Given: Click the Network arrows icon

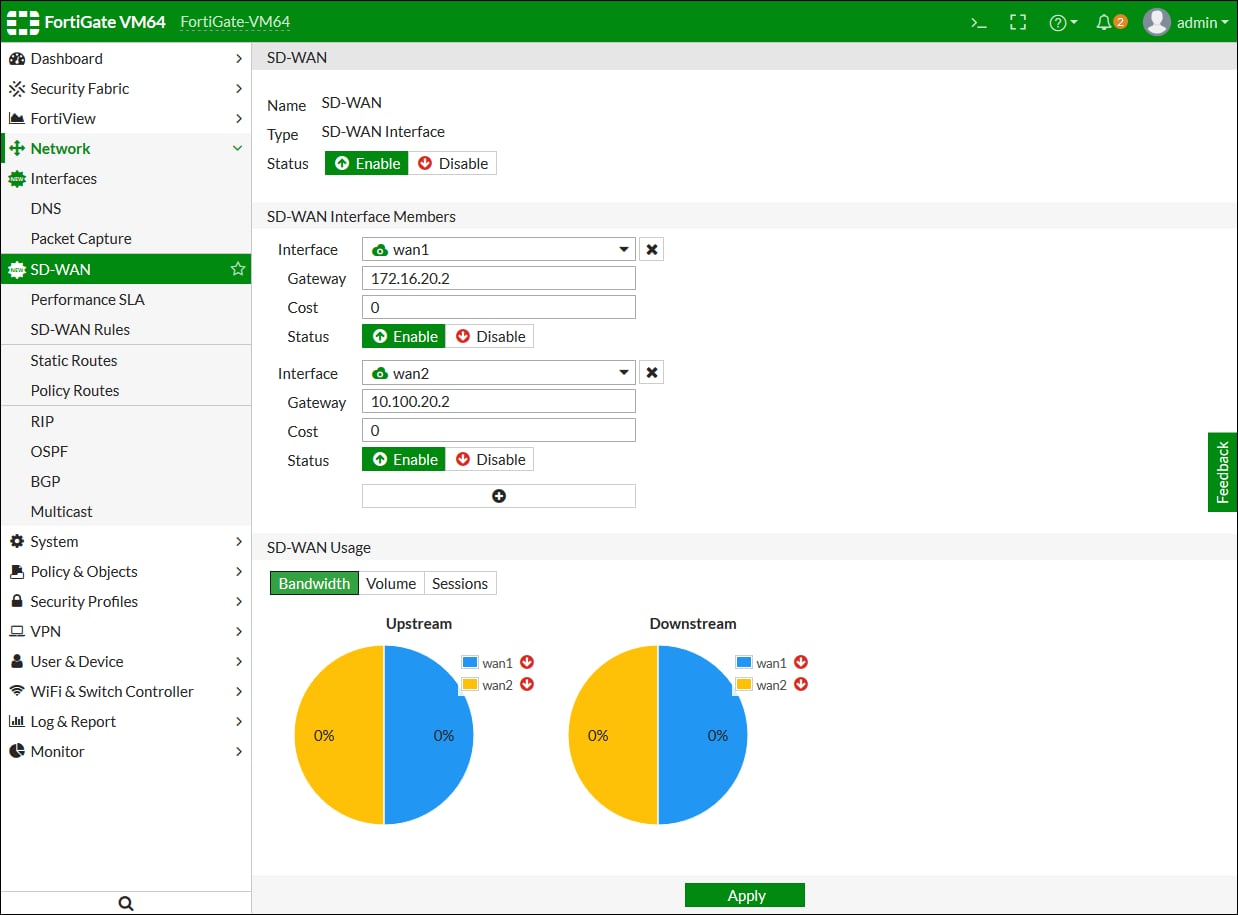Looking at the screenshot, I should [x=16, y=149].
